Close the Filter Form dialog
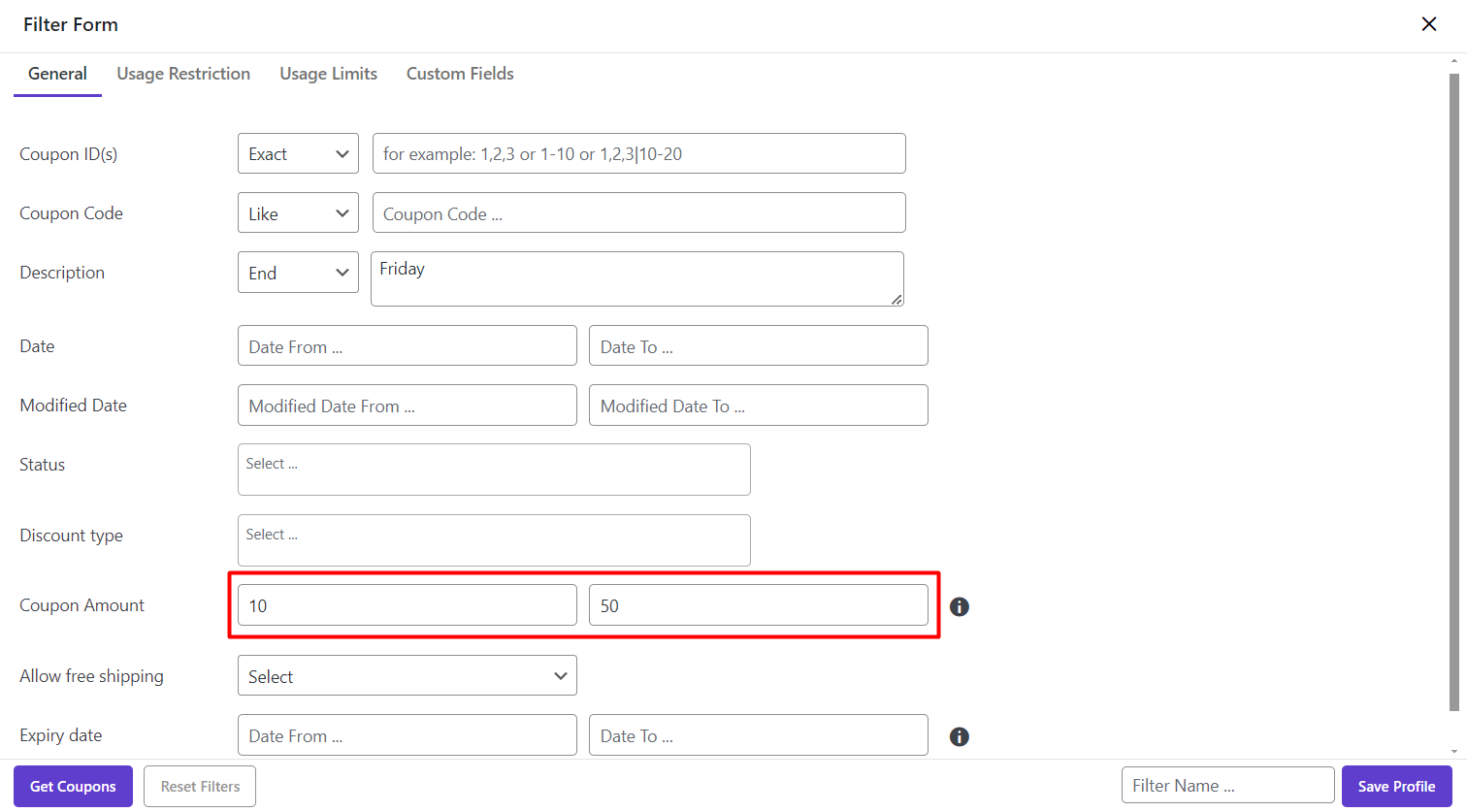The height and width of the screenshot is (812, 1467). [x=1428, y=24]
